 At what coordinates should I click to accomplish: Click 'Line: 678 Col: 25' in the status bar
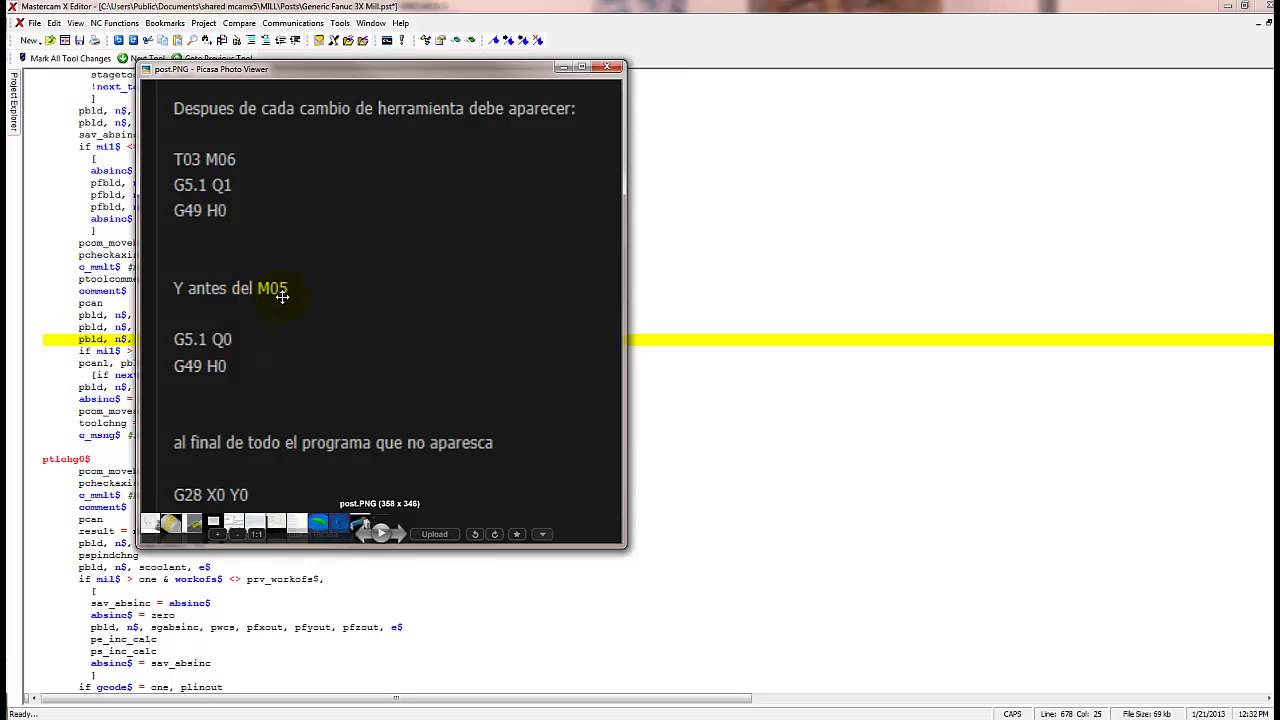(1073, 714)
